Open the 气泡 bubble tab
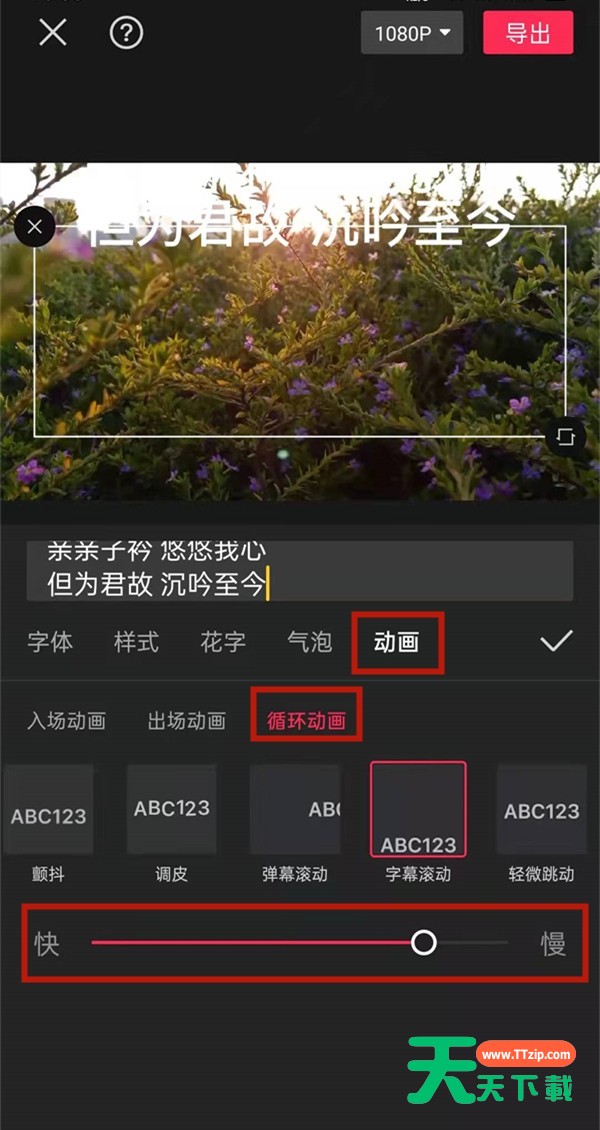 pos(310,641)
